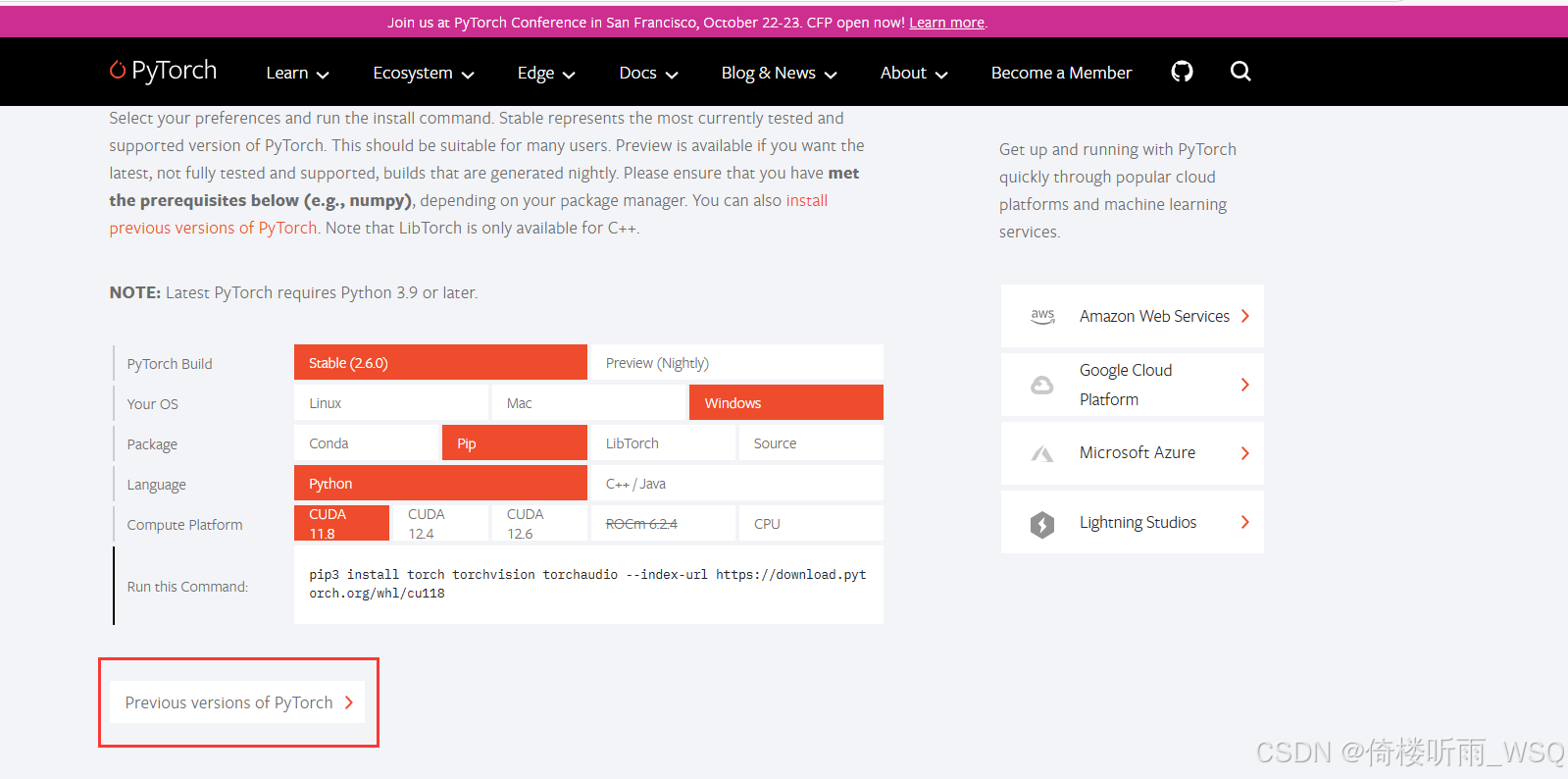Select the Source package option

pos(811,442)
